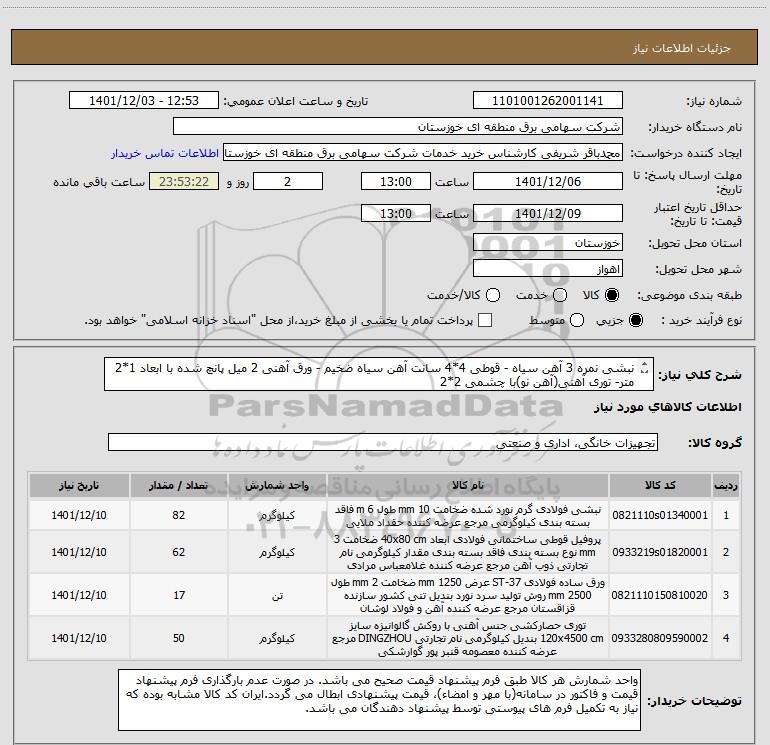Click the request creator field
The image size is (770, 745).
[x=423, y=153]
